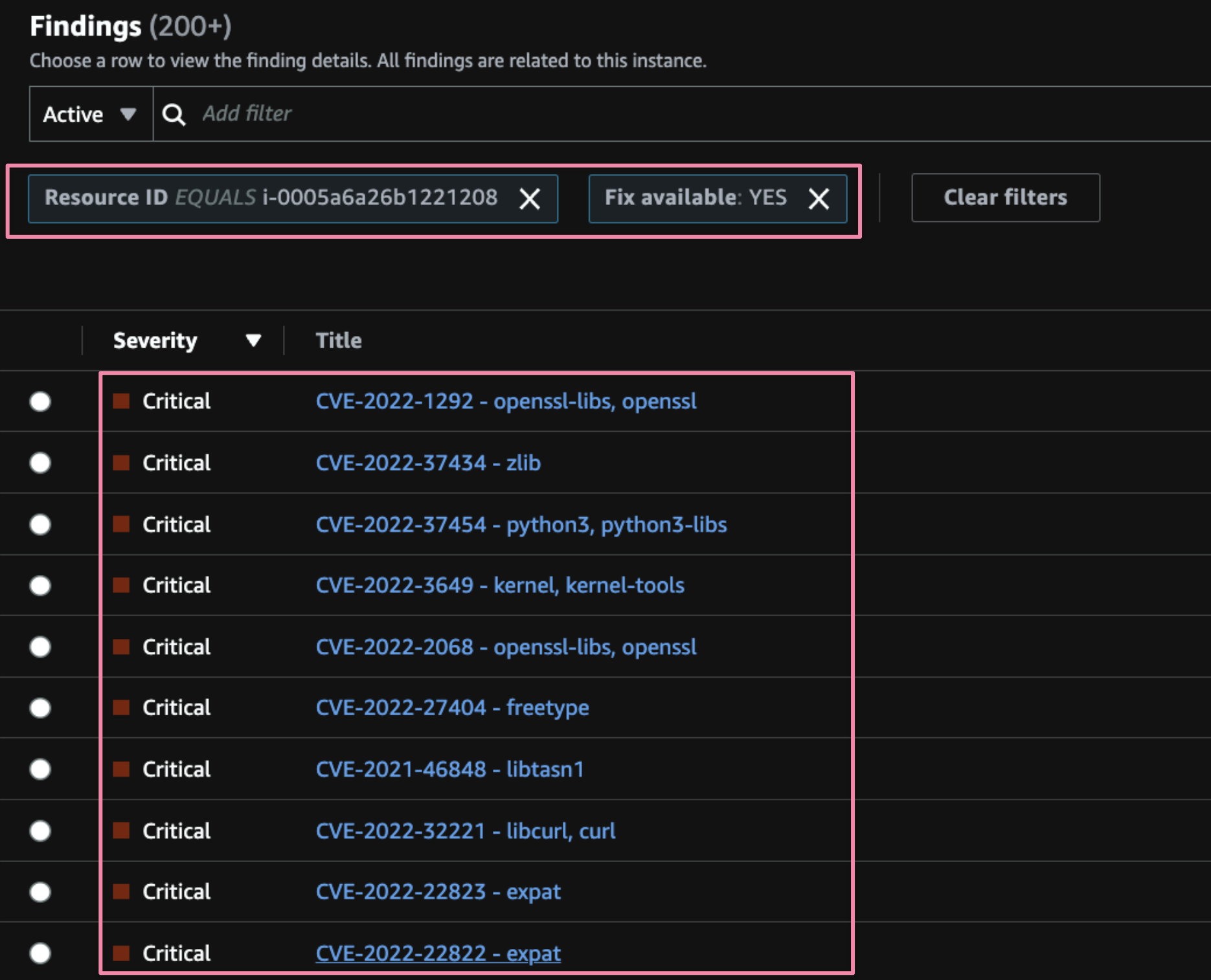Screen dimensions: 1211x980
Task: Click the Critical severity icon in python3 row
Action: point(121,524)
